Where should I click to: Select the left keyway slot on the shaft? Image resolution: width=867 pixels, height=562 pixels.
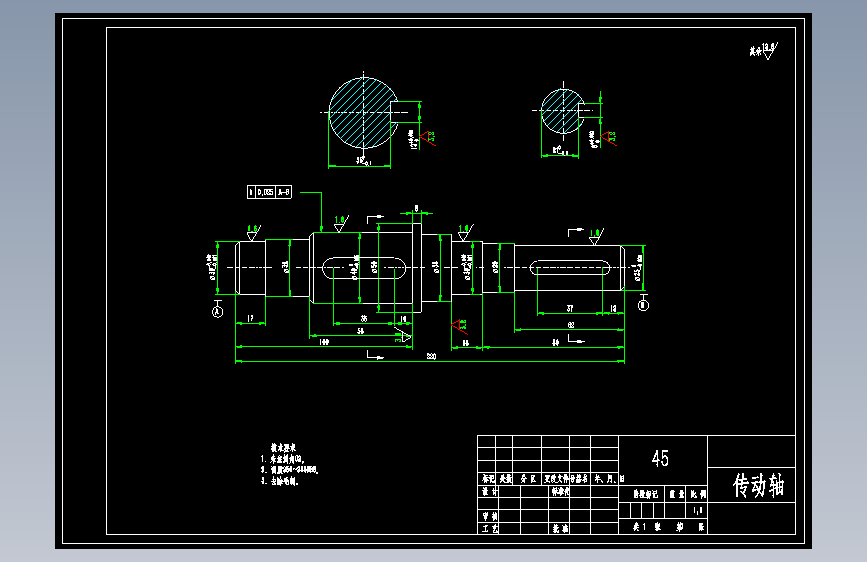(x=364, y=268)
